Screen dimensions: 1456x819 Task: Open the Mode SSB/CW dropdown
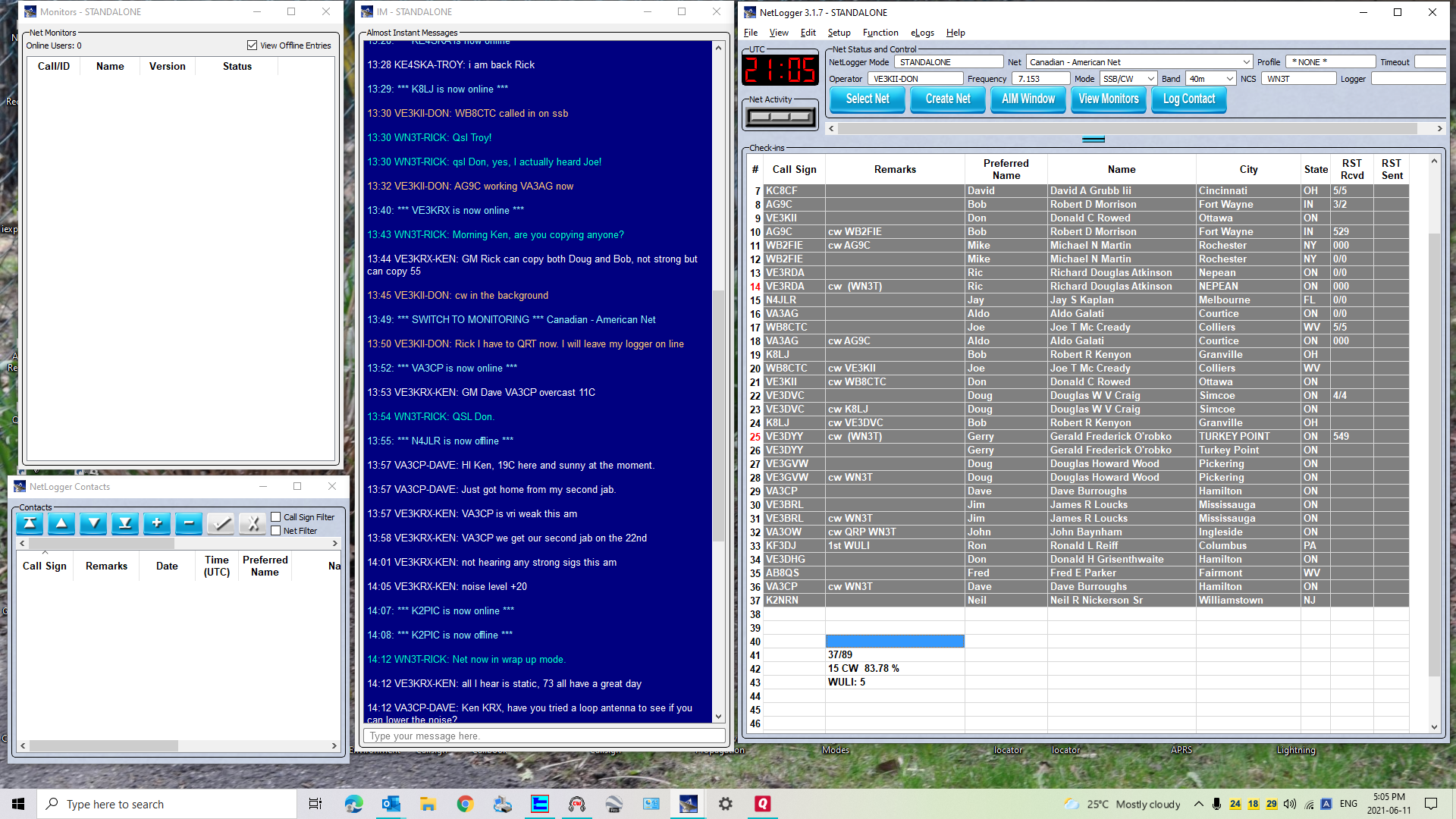[x=1150, y=79]
